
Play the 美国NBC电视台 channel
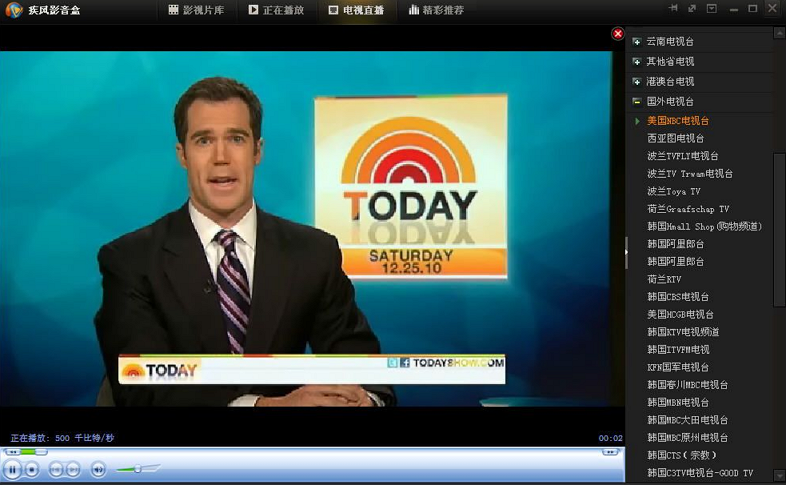(678, 121)
